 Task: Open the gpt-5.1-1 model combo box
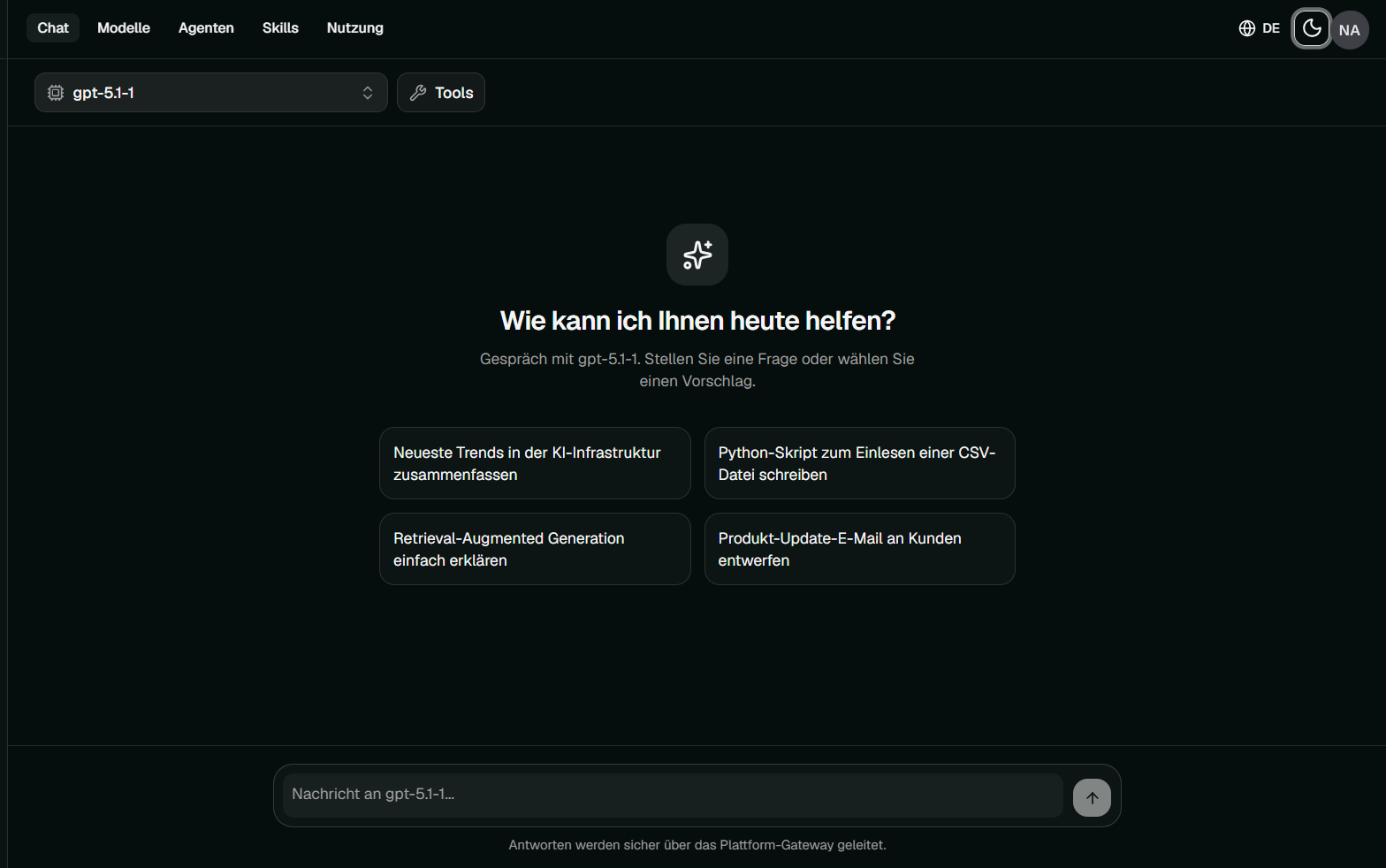(211, 93)
